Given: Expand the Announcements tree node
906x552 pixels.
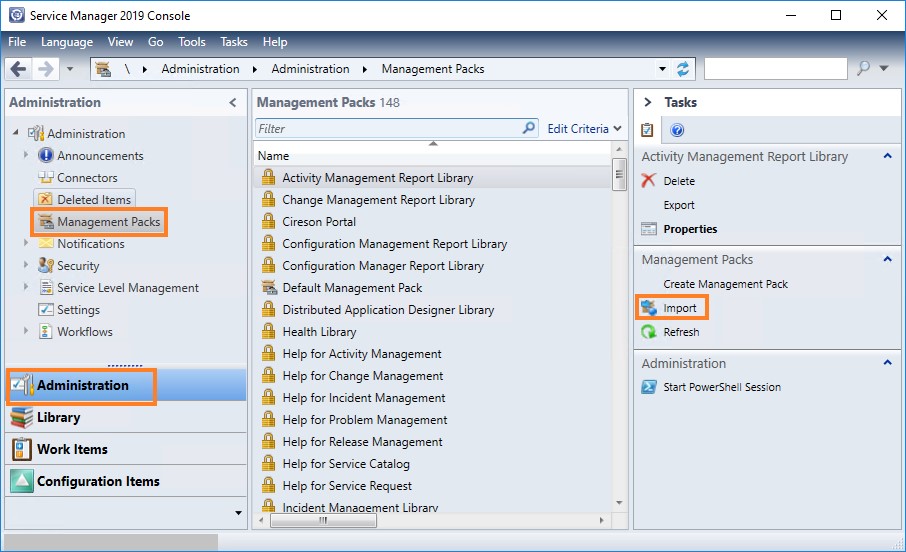Looking at the screenshot, I should (25, 154).
